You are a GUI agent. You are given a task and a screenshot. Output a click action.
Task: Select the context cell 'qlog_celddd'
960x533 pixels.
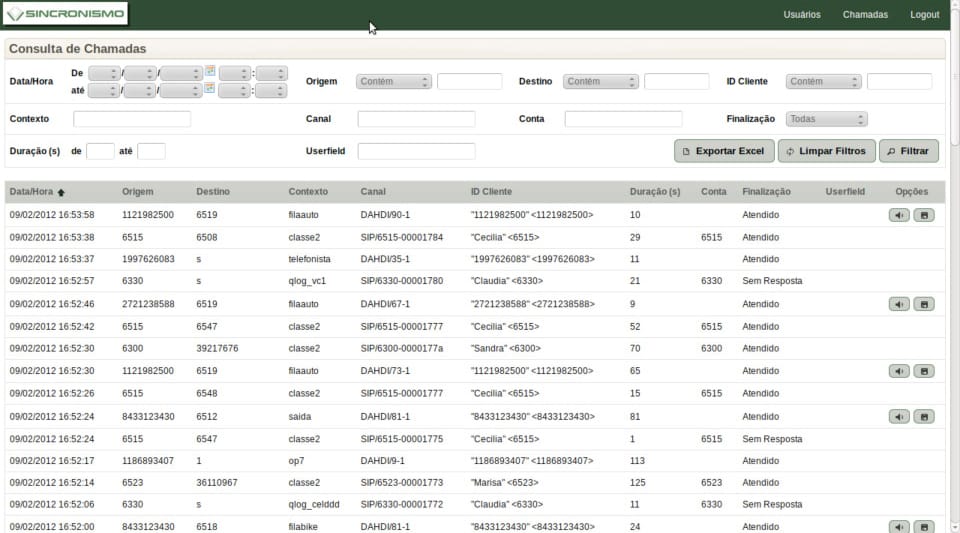pyautogui.click(x=314, y=505)
